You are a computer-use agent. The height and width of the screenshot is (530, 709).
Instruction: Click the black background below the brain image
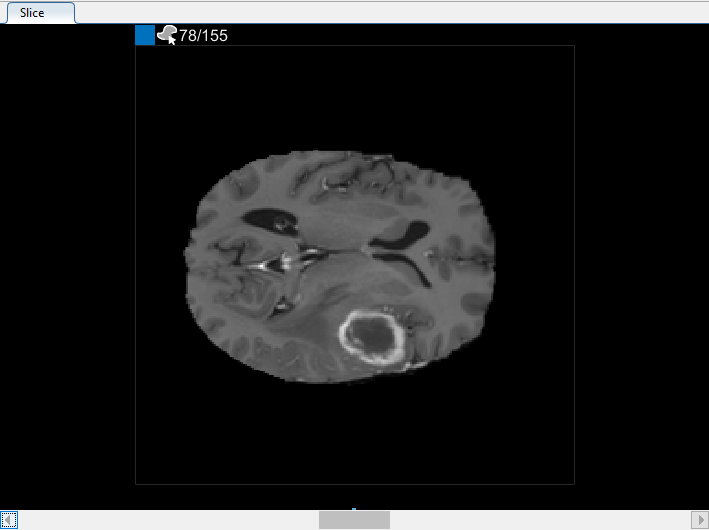tap(355, 434)
